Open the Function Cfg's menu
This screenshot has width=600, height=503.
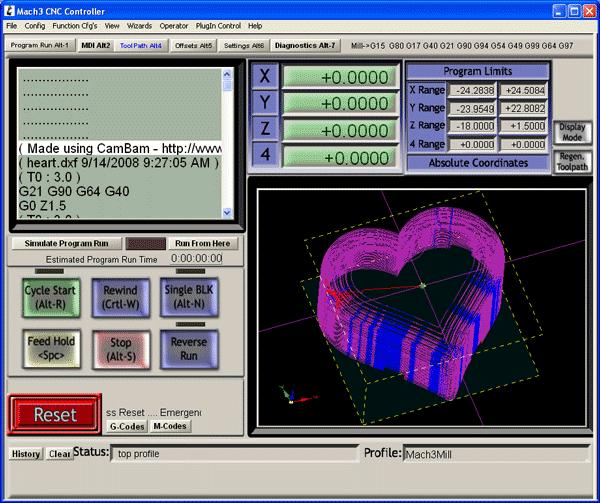click(x=75, y=26)
